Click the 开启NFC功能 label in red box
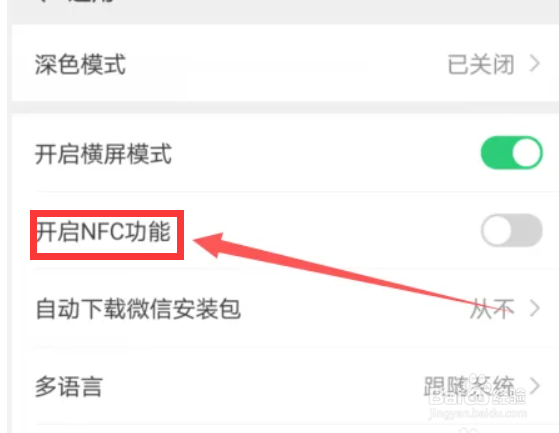Viewport: 559px width, 433px height. pyautogui.click(x=103, y=232)
